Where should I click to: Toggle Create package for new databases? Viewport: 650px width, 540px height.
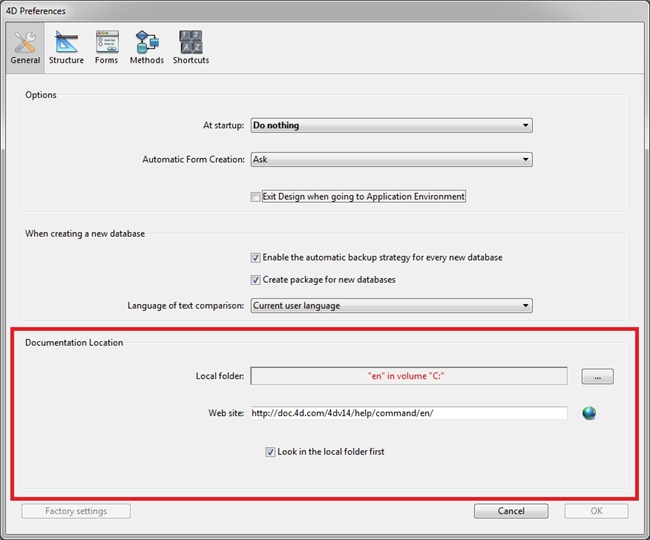(256, 280)
